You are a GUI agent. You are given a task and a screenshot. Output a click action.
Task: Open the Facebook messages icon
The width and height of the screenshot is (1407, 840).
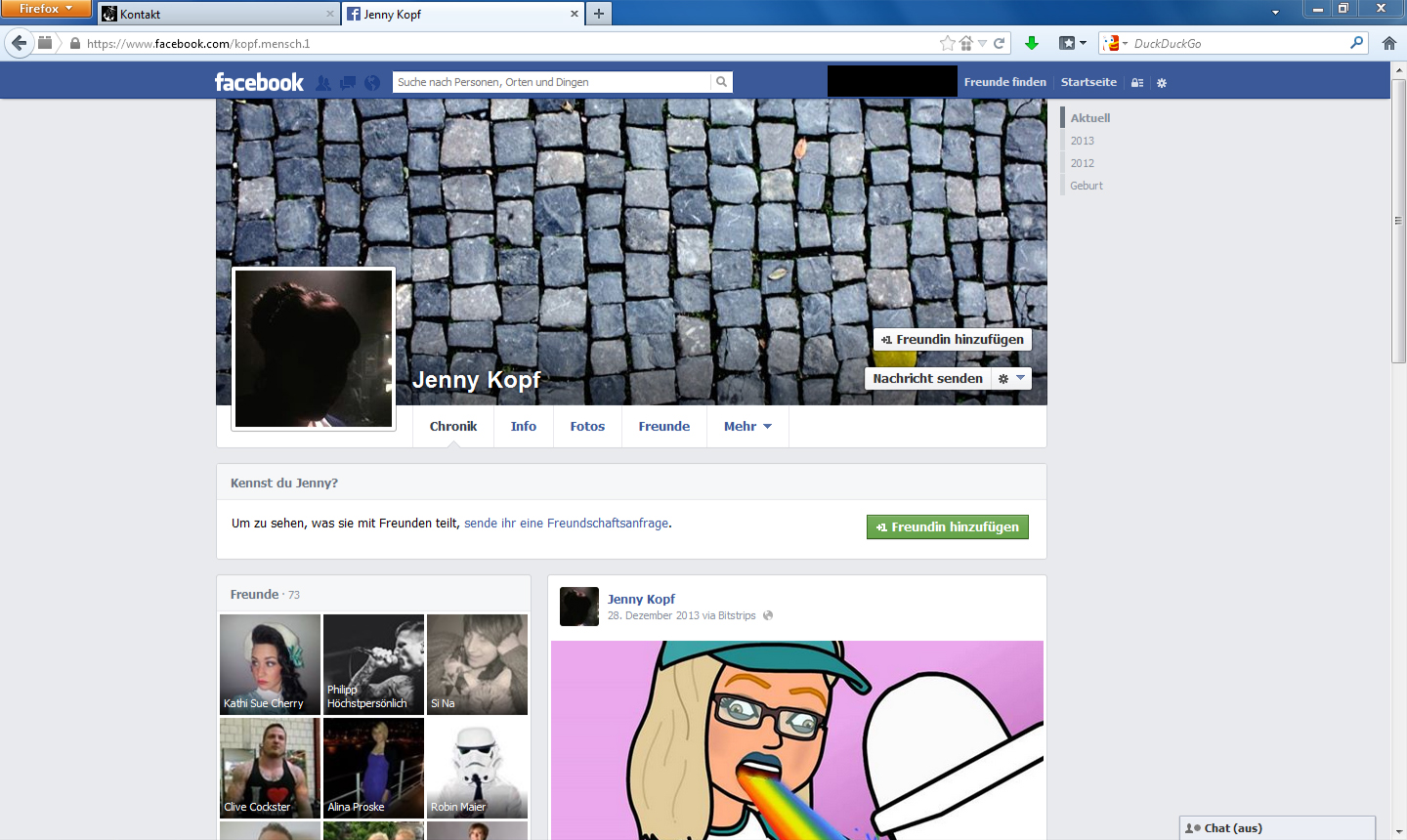[x=348, y=83]
